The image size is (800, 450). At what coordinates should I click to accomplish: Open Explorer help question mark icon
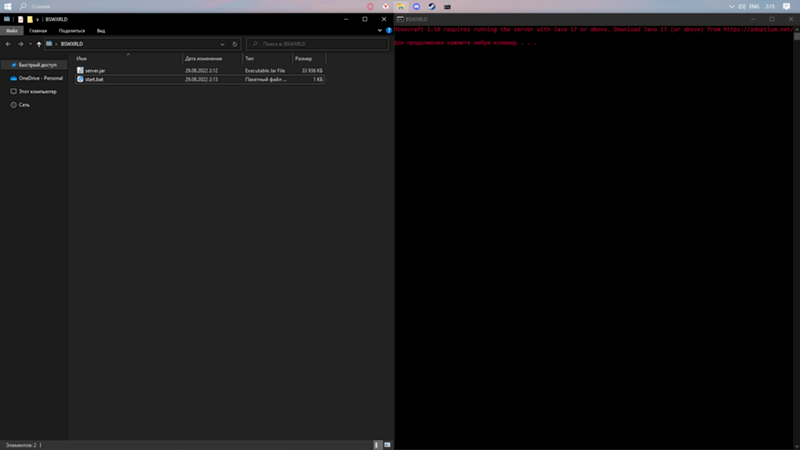tap(388, 31)
